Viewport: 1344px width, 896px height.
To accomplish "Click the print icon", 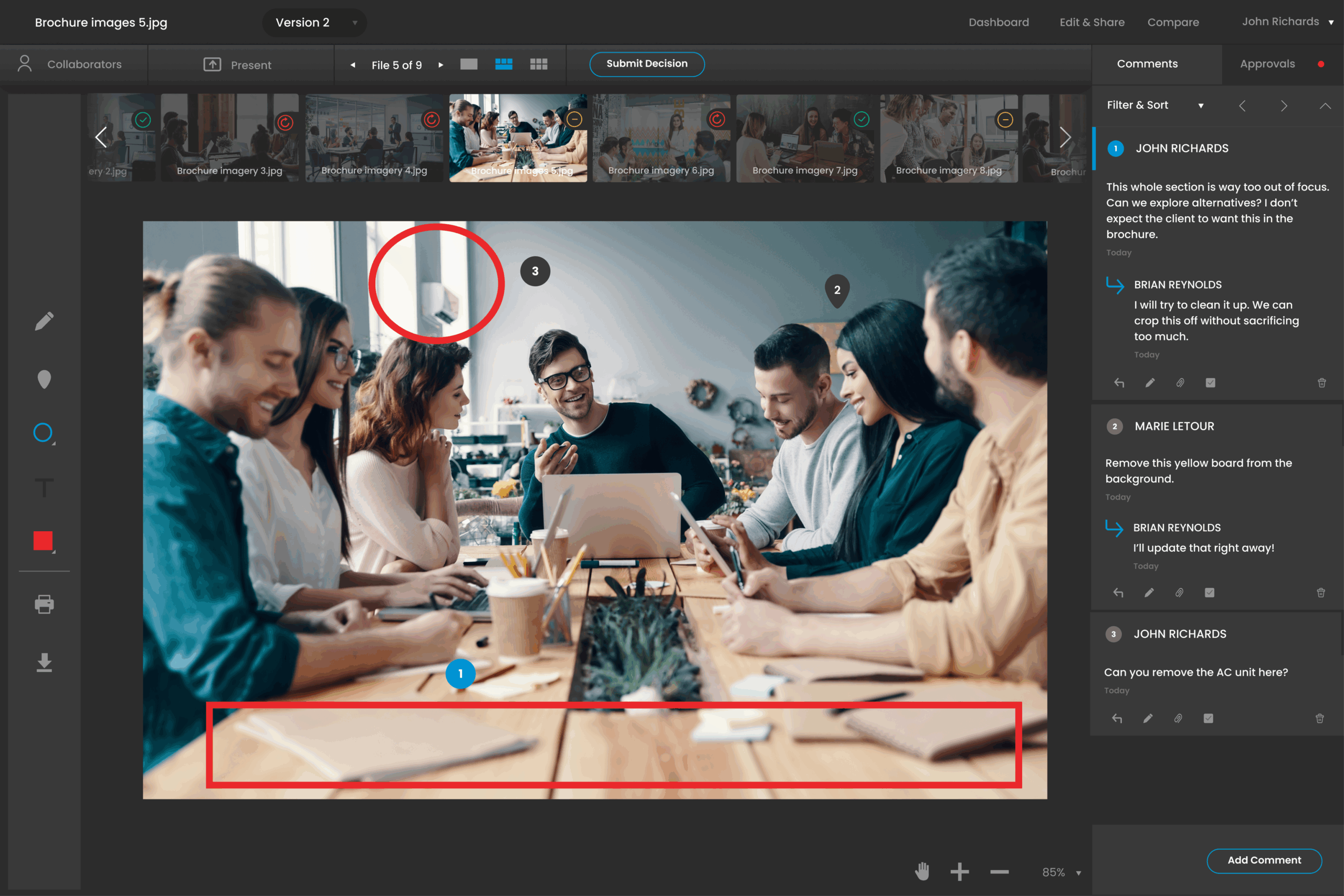I will (44, 604).
